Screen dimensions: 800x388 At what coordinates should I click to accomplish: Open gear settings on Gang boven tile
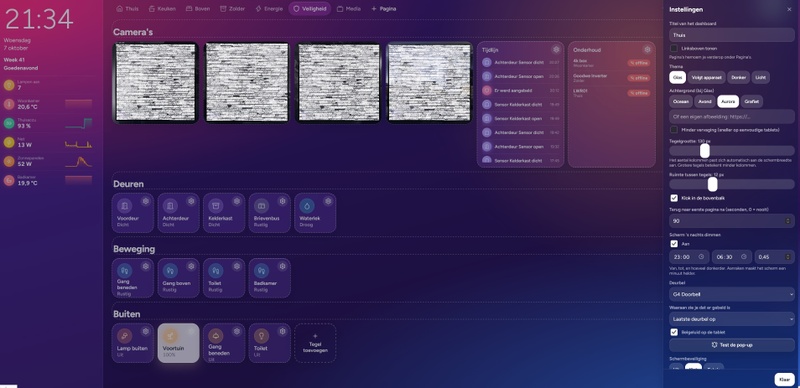click(x=191, y=266)
